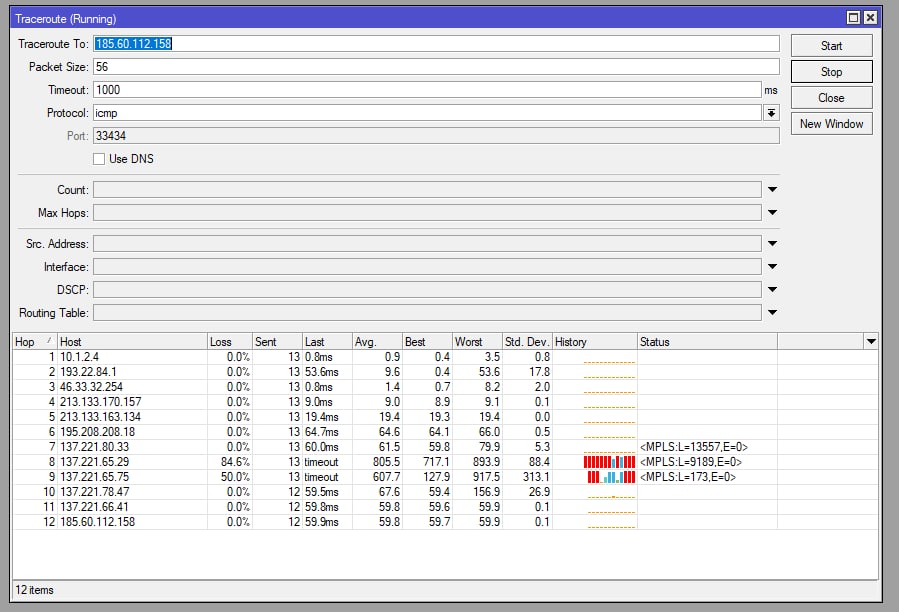Sort by the Best column header
The width and height of the screenshot is (899, 612).
click(x=427, y=342)
